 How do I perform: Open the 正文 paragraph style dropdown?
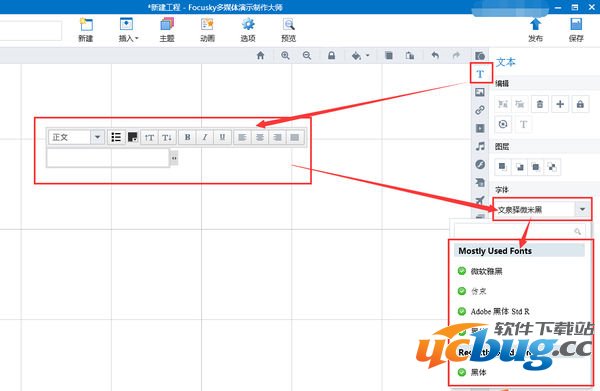pyautogui.click(x=76, y=137)
